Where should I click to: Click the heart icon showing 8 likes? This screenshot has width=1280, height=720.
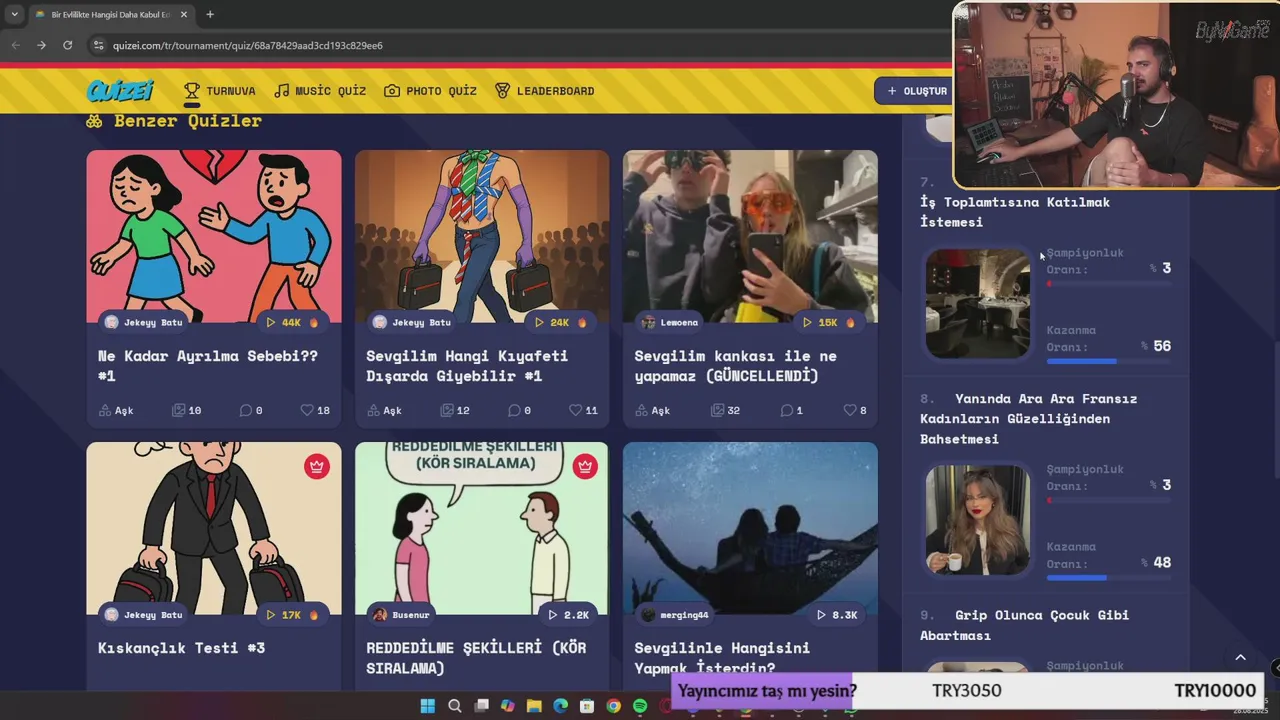coord(849,410)
